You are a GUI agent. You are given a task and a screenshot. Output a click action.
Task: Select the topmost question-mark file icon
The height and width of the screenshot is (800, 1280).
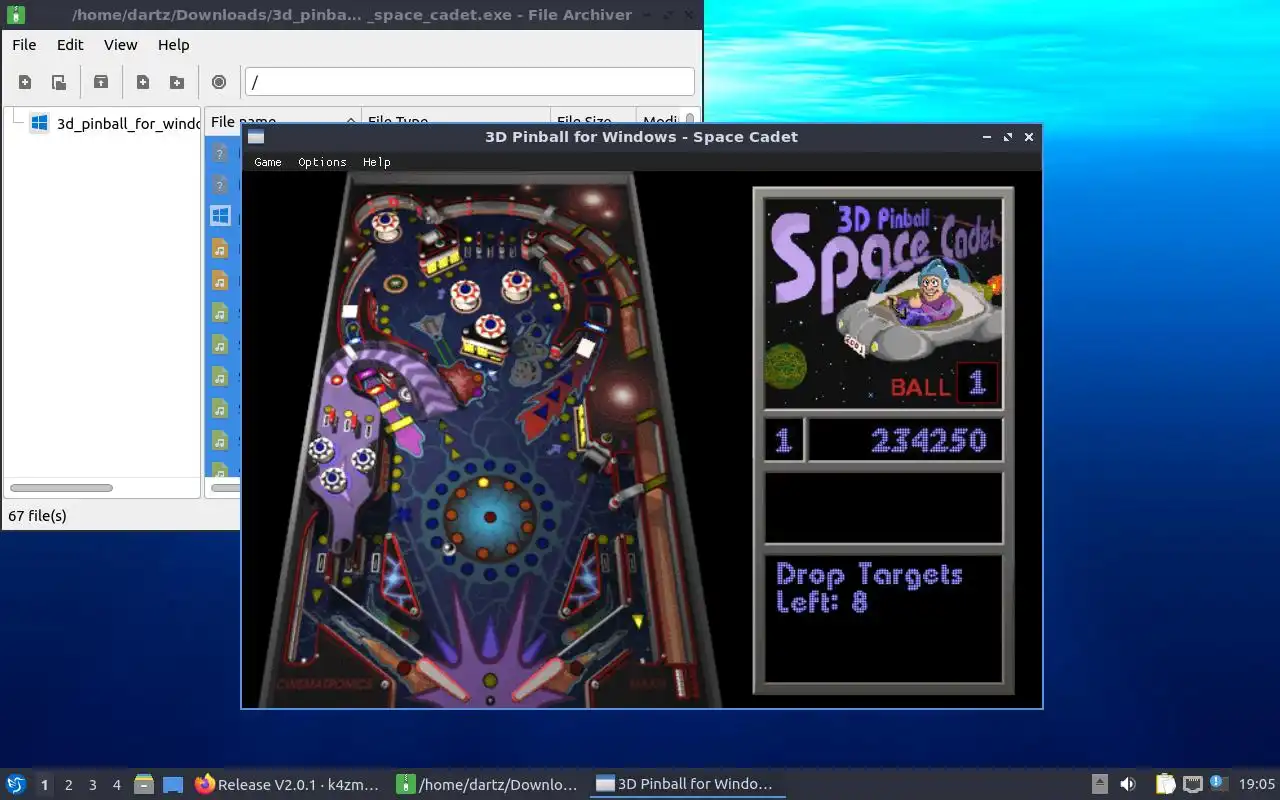[221, 152]
